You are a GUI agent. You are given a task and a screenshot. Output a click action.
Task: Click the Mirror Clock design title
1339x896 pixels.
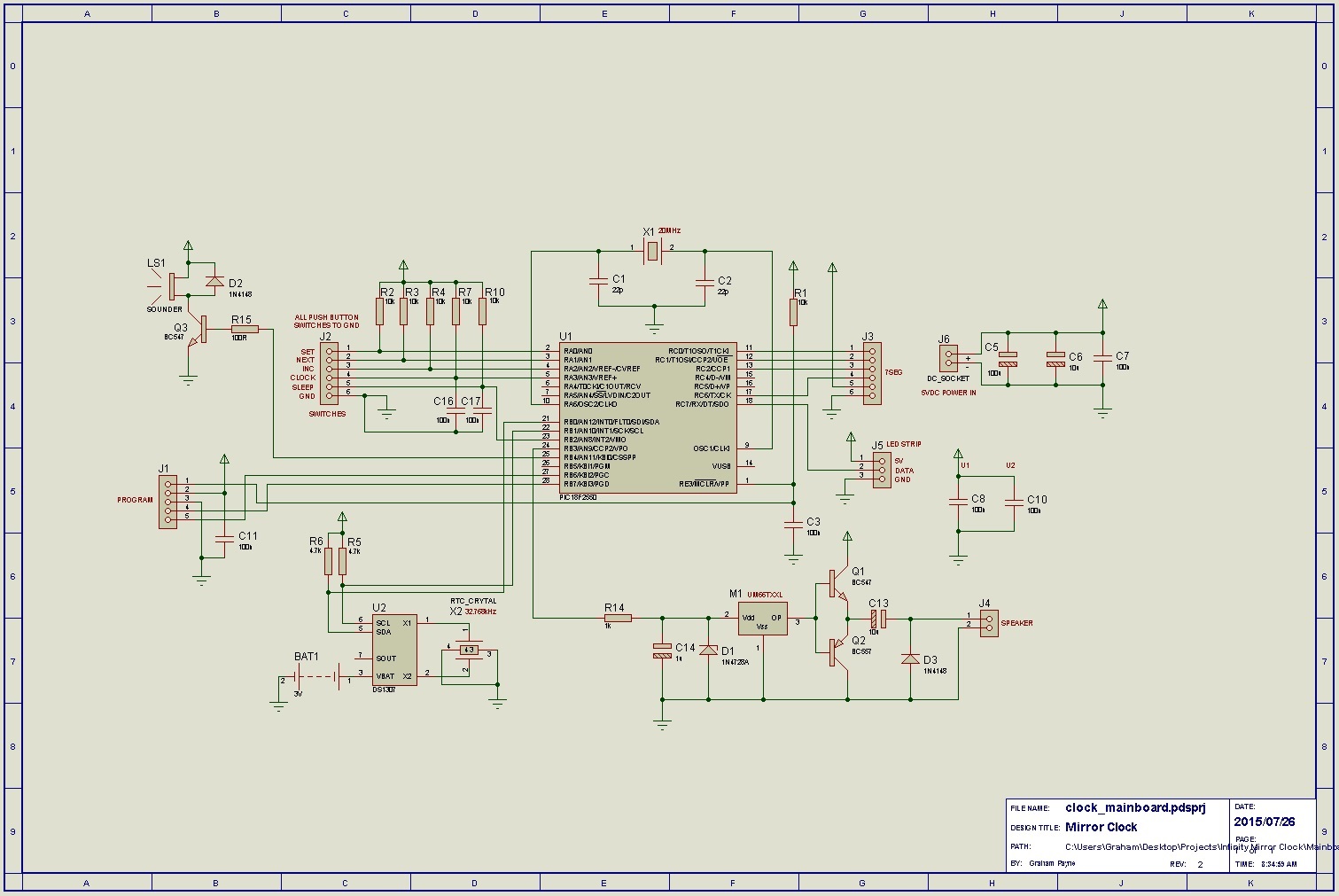1101,827
